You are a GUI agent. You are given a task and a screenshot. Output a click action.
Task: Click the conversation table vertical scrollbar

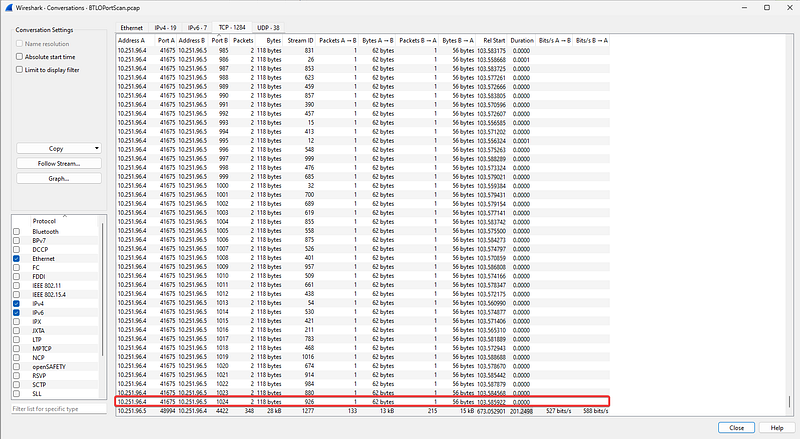coord(789,401)
